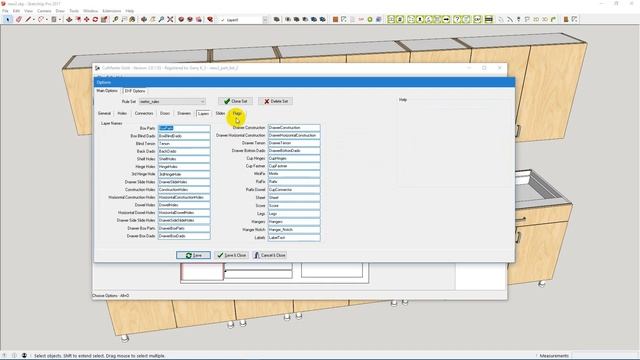
Task: Click the person icon in green toolbar
Action: pos(420,19)
